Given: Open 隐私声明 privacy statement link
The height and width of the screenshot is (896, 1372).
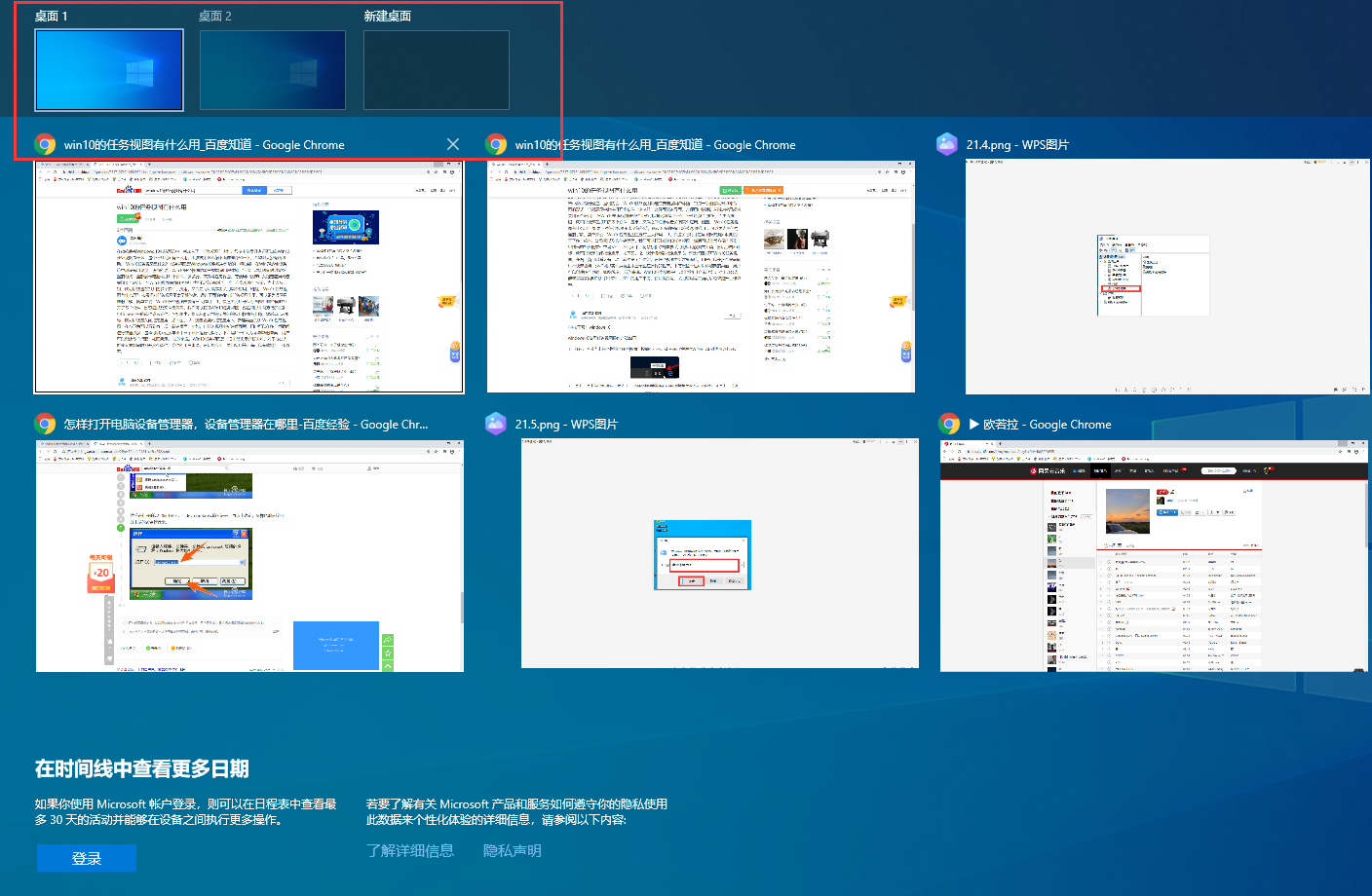Looking at the screenshot, I should (512, 850).
